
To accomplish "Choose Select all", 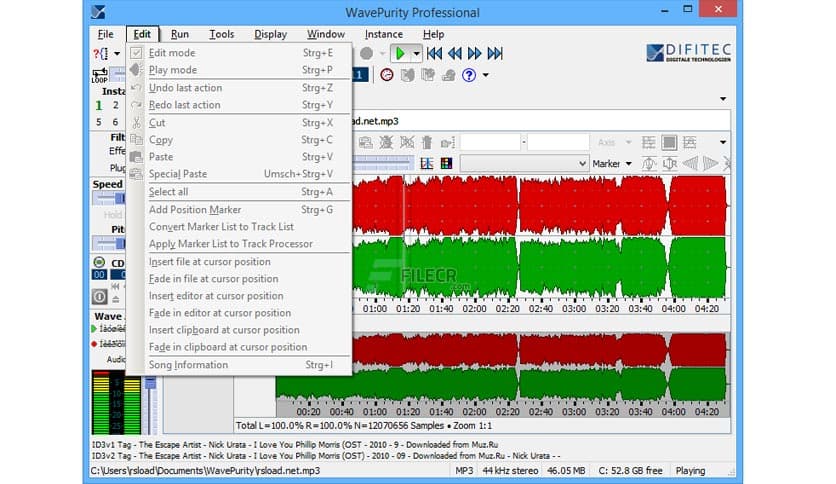I will tap(239, 192).
